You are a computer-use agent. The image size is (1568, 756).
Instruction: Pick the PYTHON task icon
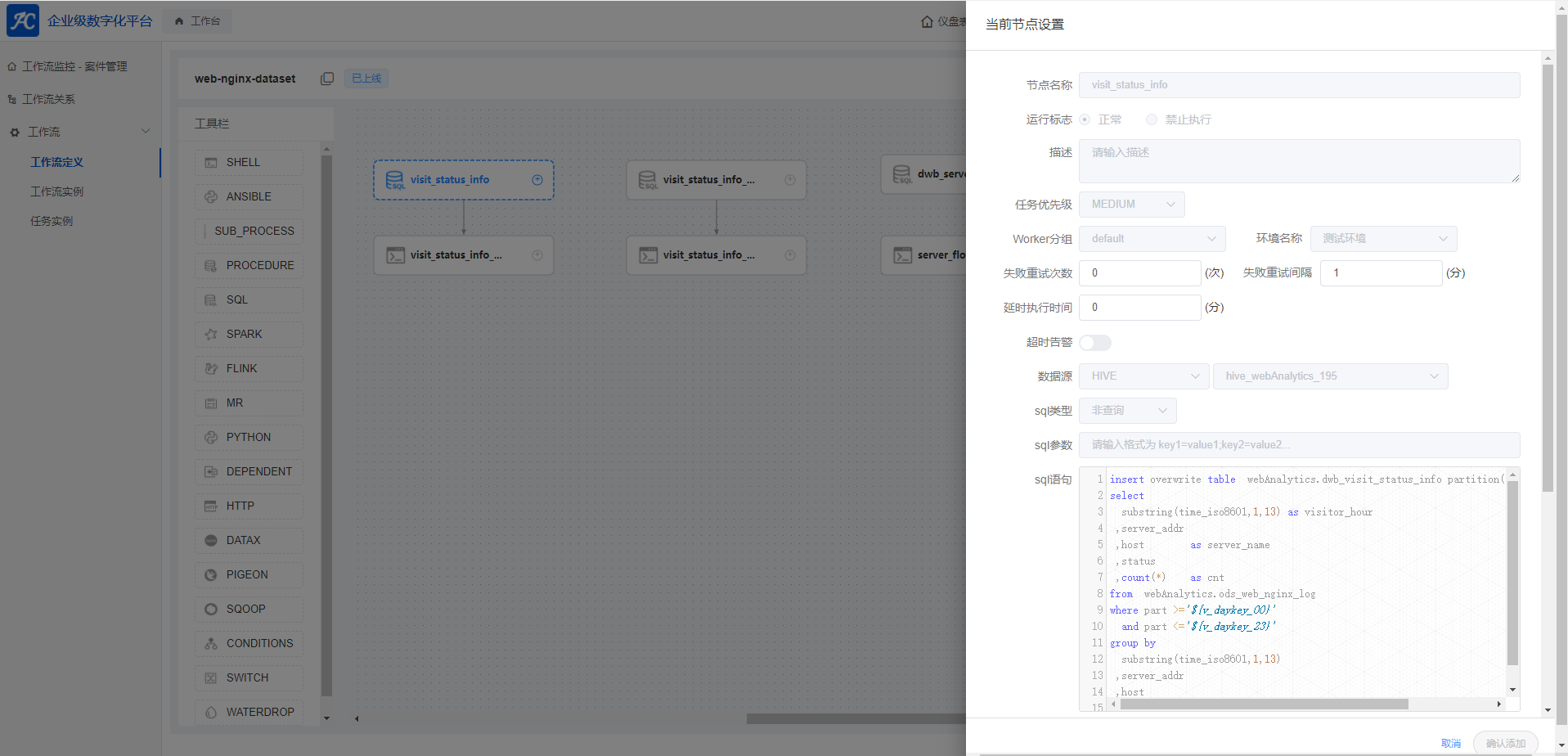coord(211,438)
